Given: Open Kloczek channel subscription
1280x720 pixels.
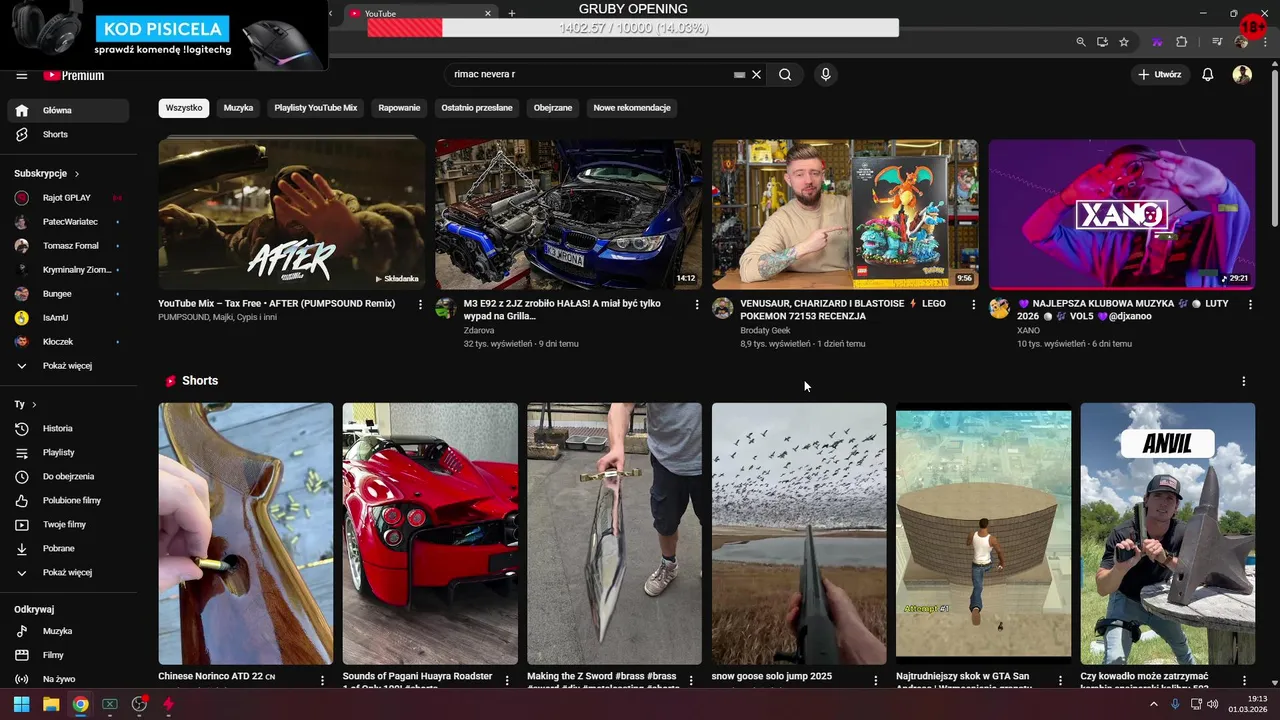Looking at the screenshot, I should click(68, 342).
